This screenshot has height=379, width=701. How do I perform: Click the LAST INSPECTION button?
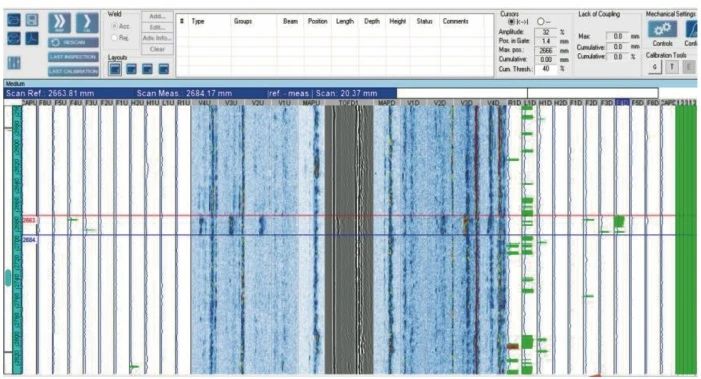[x=73, y=57]
